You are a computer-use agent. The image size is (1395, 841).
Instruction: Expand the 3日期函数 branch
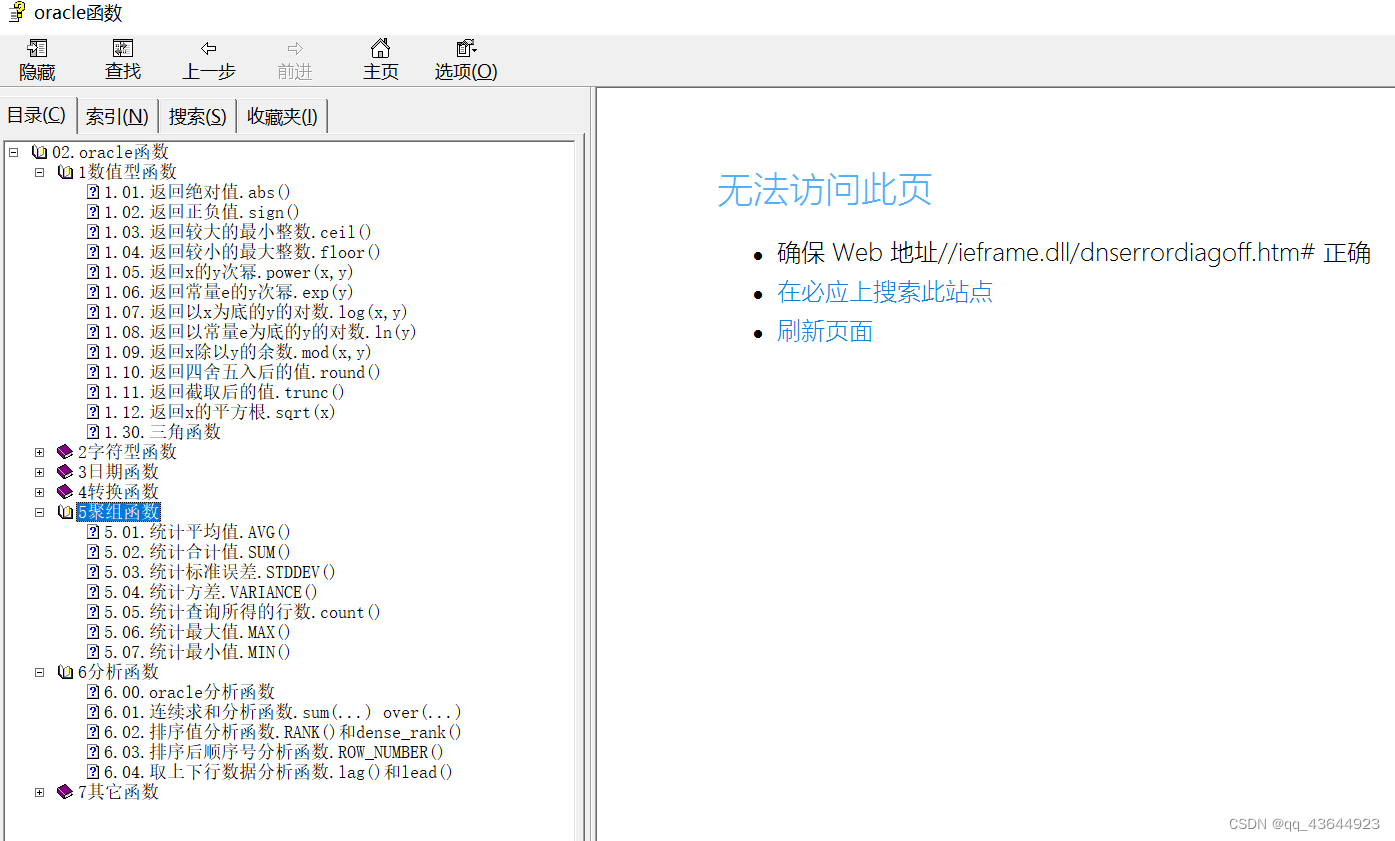(x=40, y=472)
